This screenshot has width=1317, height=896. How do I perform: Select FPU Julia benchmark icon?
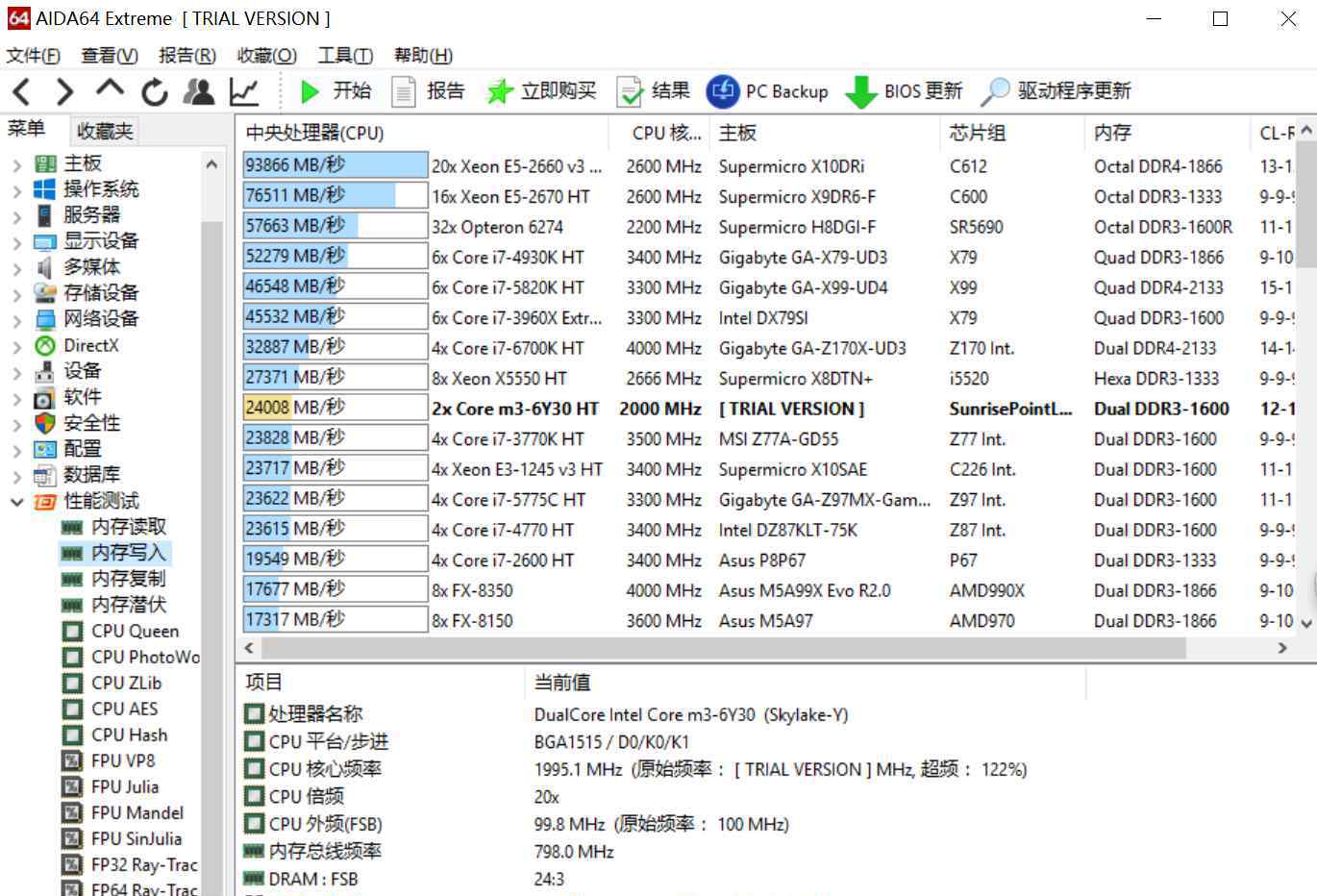[x=72, y=786]
